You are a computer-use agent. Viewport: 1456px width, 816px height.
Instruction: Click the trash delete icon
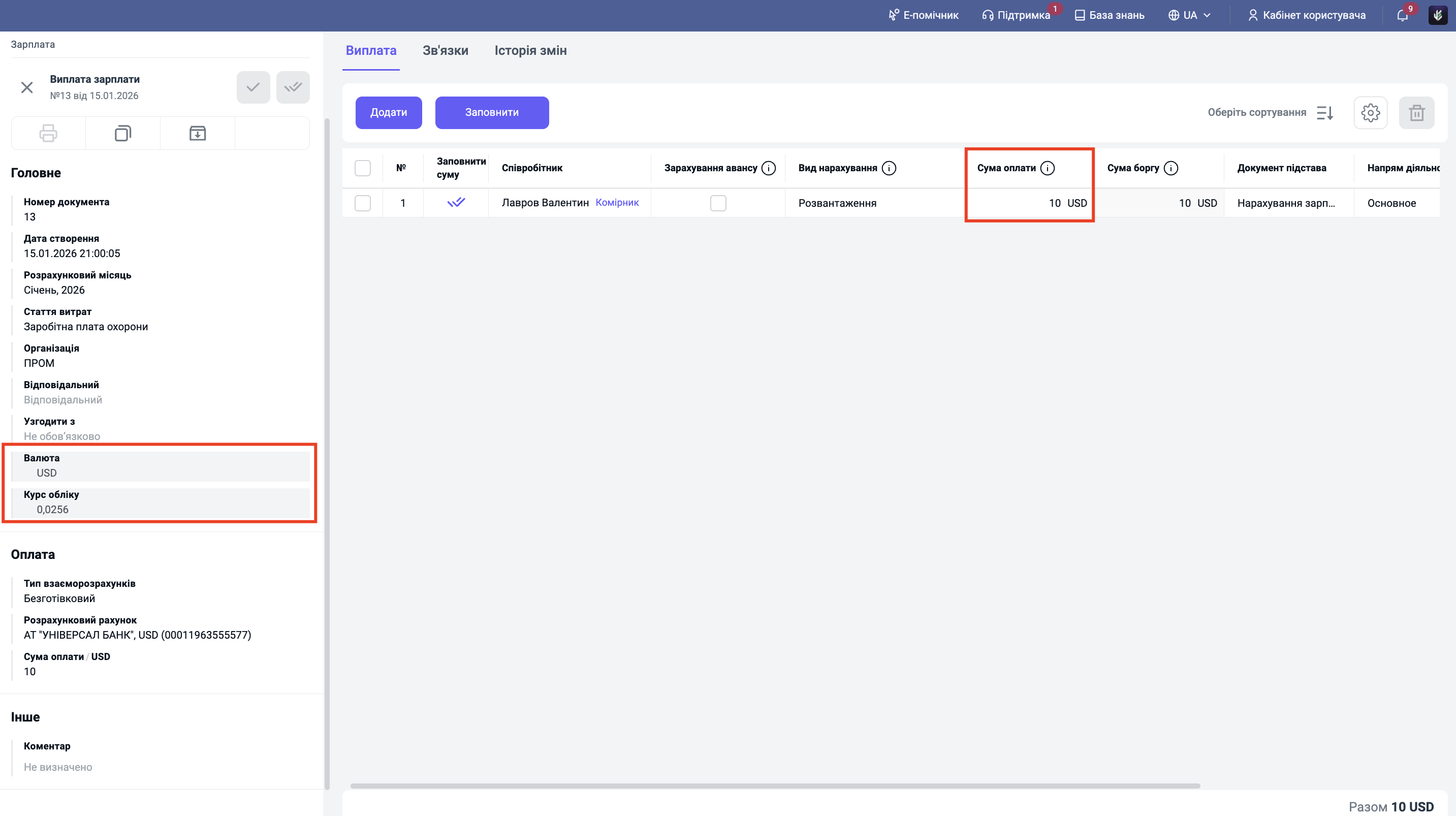click(1416, 112)
